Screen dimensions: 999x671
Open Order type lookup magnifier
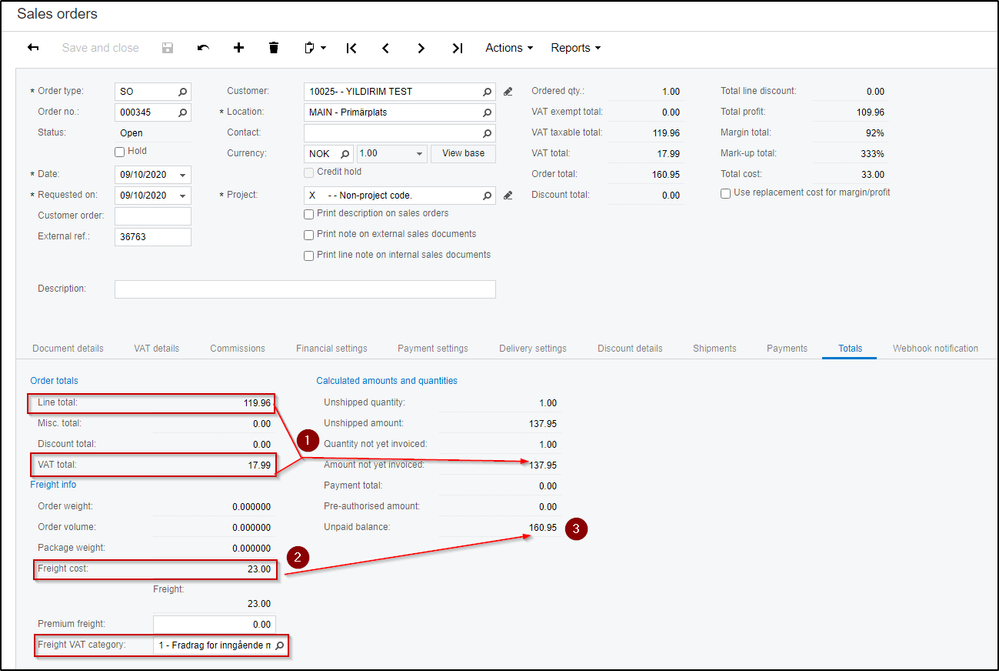[x=183, y=92]
